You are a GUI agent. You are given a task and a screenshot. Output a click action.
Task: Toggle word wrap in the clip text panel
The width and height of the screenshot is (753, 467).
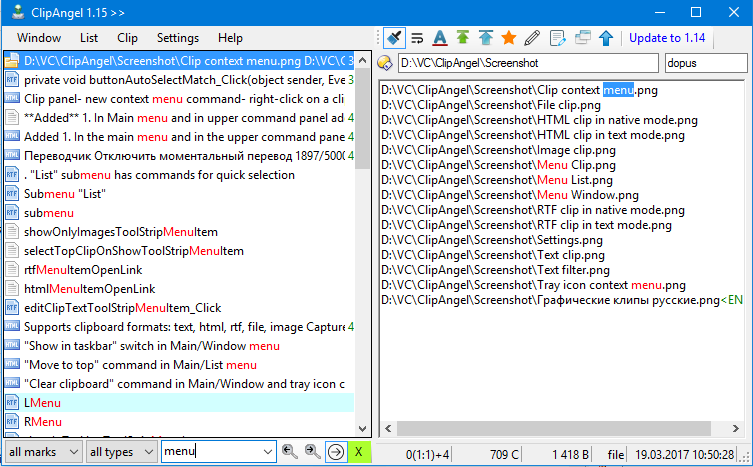tap(417, 38)
